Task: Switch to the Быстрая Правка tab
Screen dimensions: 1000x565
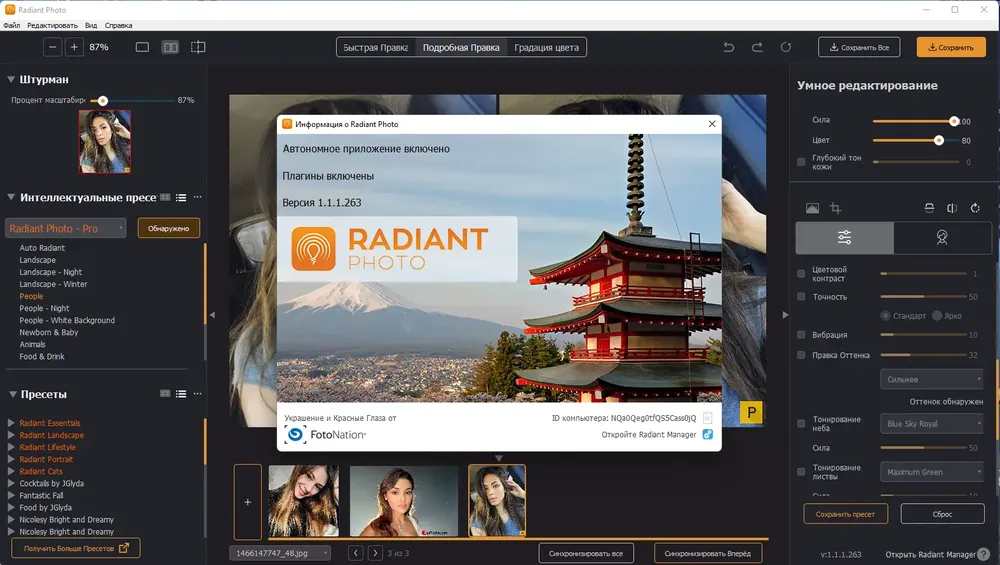Action: tap(376, 47)
